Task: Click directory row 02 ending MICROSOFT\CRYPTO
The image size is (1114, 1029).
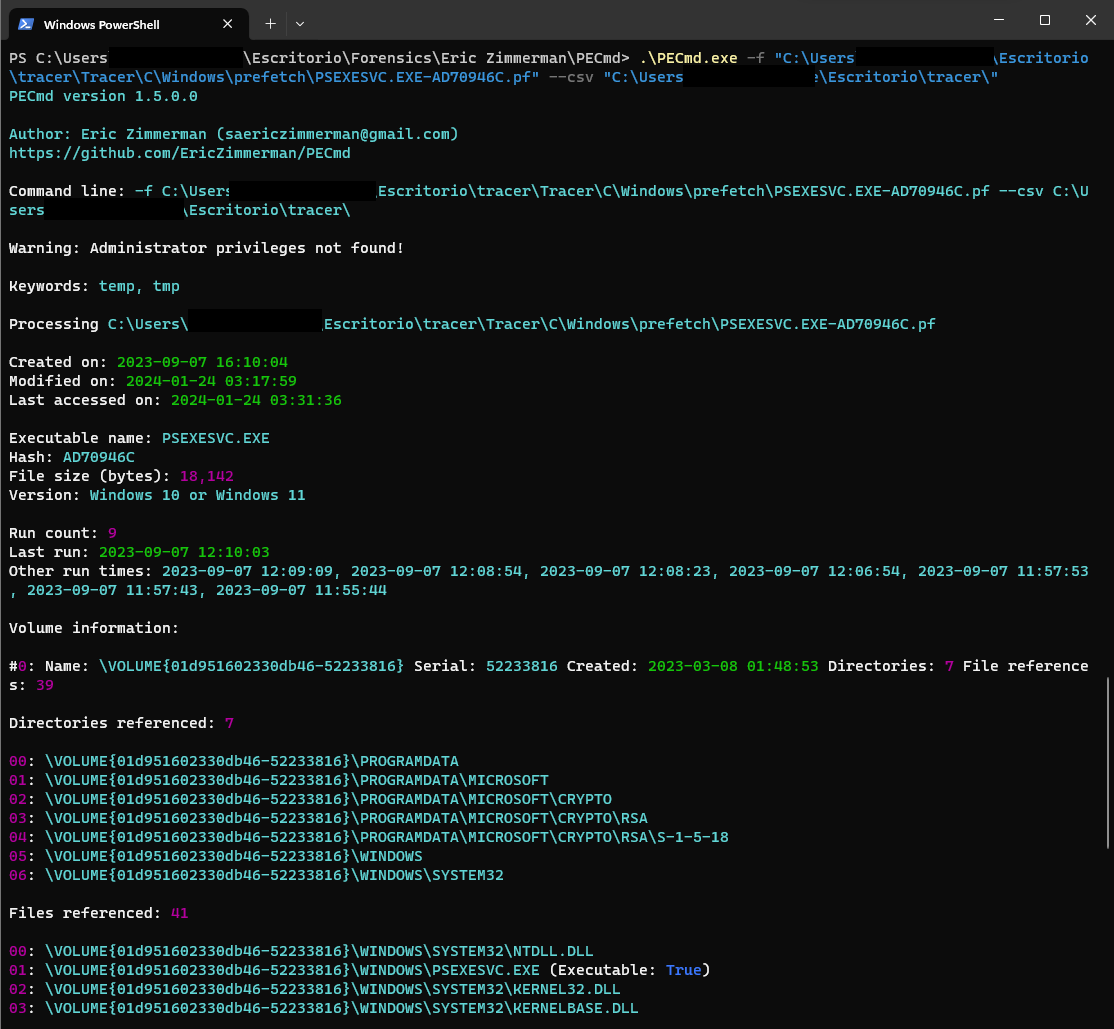Action: pyautogui.click(x=310, y=799)
